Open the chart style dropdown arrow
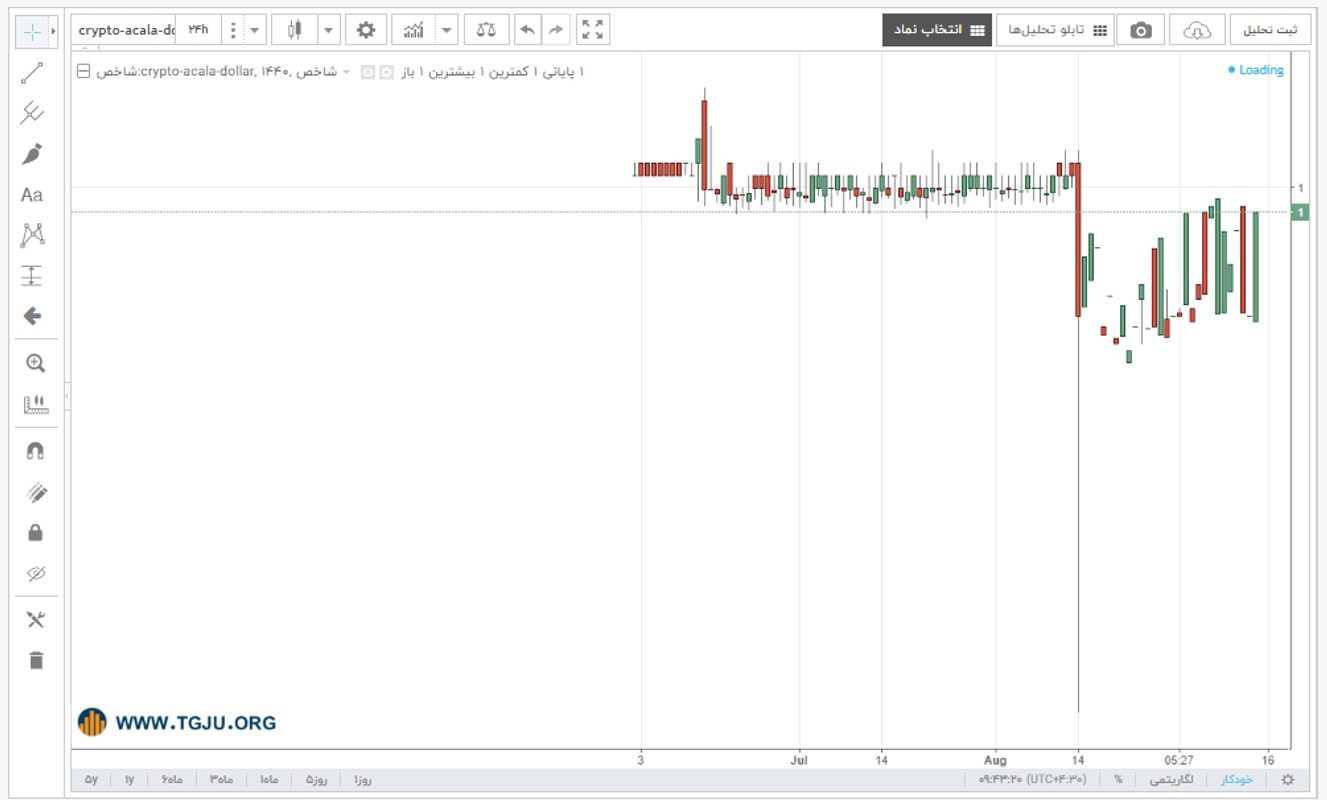 329,30
